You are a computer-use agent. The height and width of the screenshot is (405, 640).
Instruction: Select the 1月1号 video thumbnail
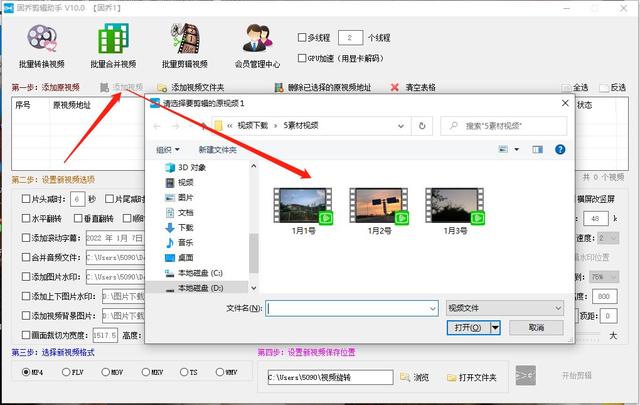(303, 205)
